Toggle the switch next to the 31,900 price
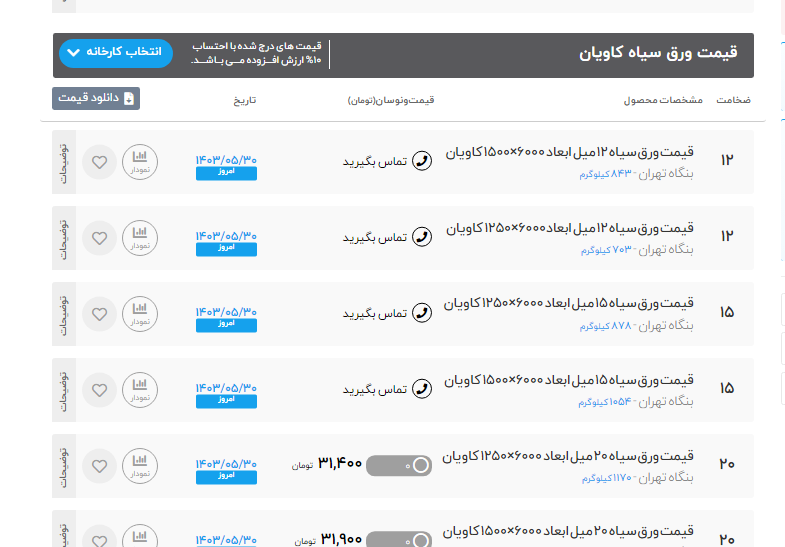Viewport: 785px width, 547px height. click(x=399, y=540)
